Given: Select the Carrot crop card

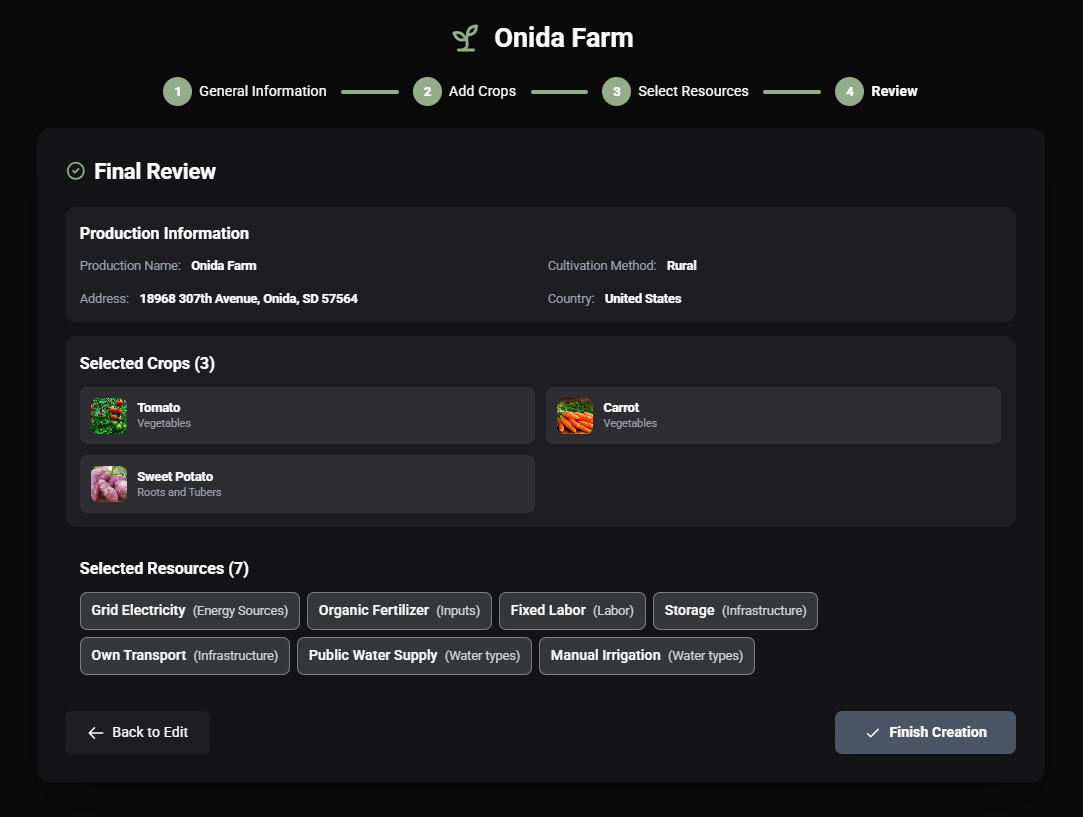Looking at the screenshot, I should click(773, 415).
